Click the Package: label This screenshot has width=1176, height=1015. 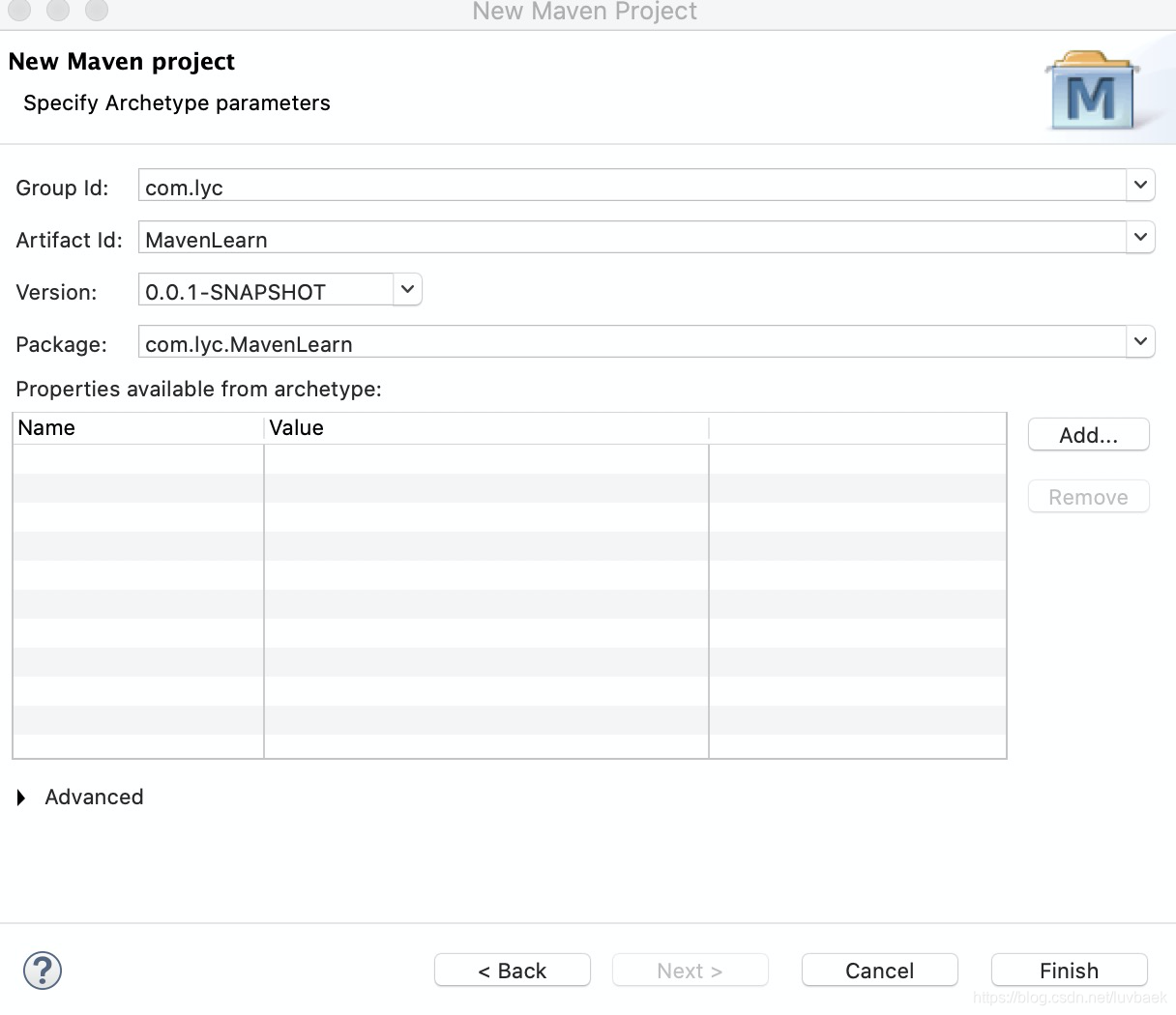click(x=61, y=344)
